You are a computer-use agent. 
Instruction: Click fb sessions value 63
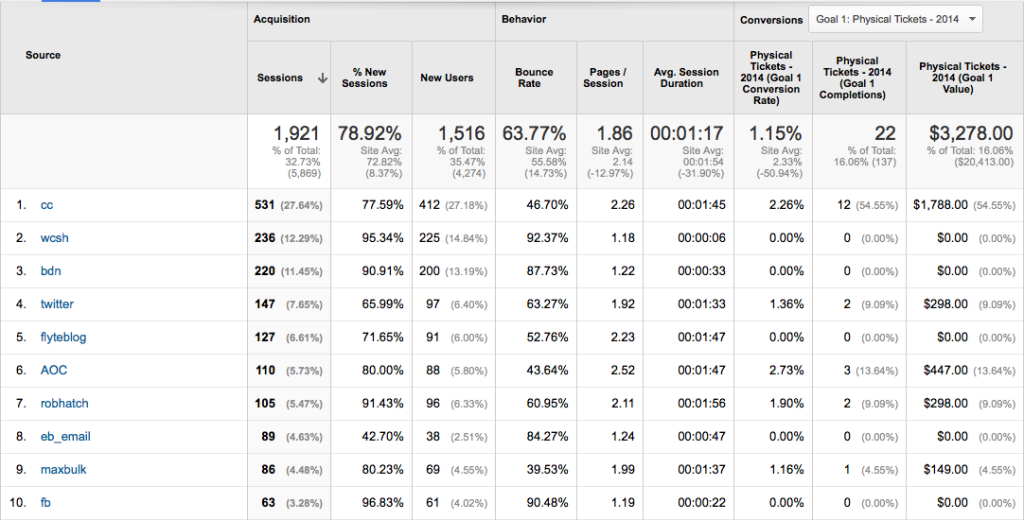click(268, 503)
